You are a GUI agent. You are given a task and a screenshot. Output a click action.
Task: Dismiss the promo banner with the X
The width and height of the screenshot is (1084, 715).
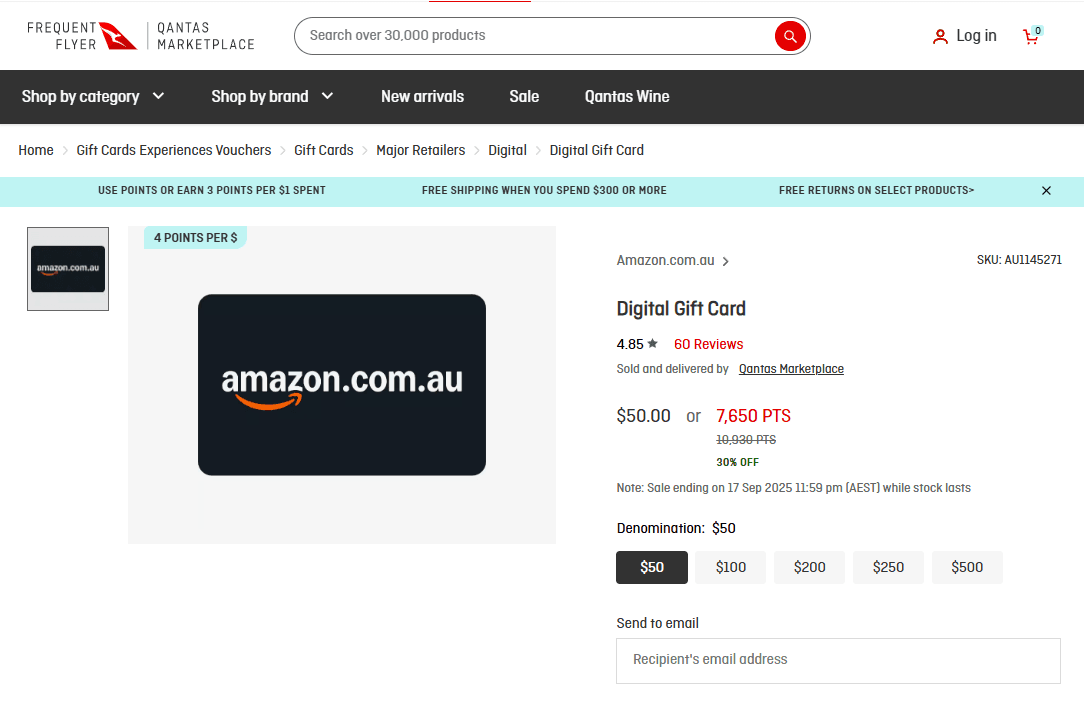1046,191
